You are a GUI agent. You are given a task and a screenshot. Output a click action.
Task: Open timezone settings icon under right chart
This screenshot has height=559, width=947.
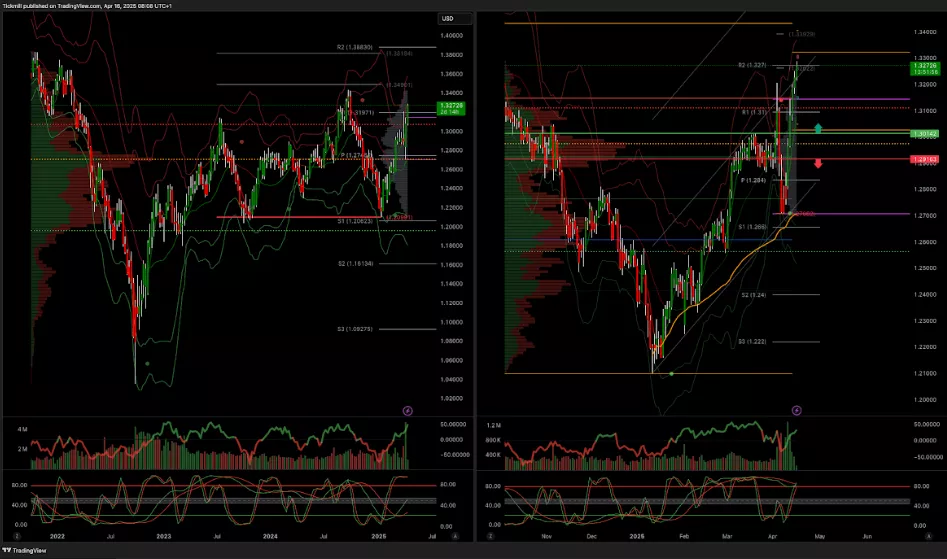tap(483, 538)
